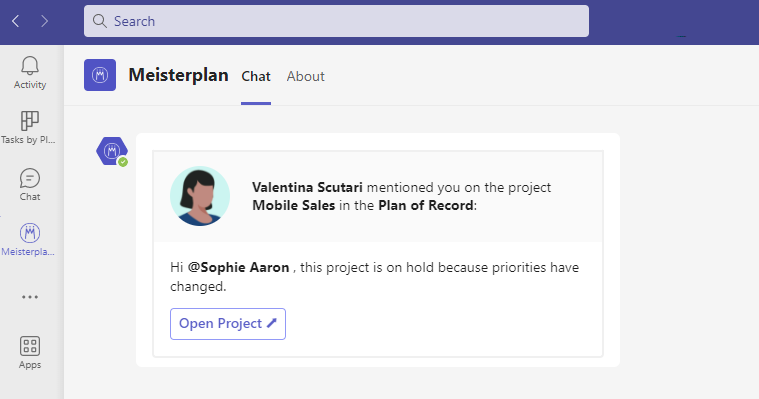Click the green status badge on bot avatar
Viewport: 759px width, 399px height.
(x=123, y=162)
